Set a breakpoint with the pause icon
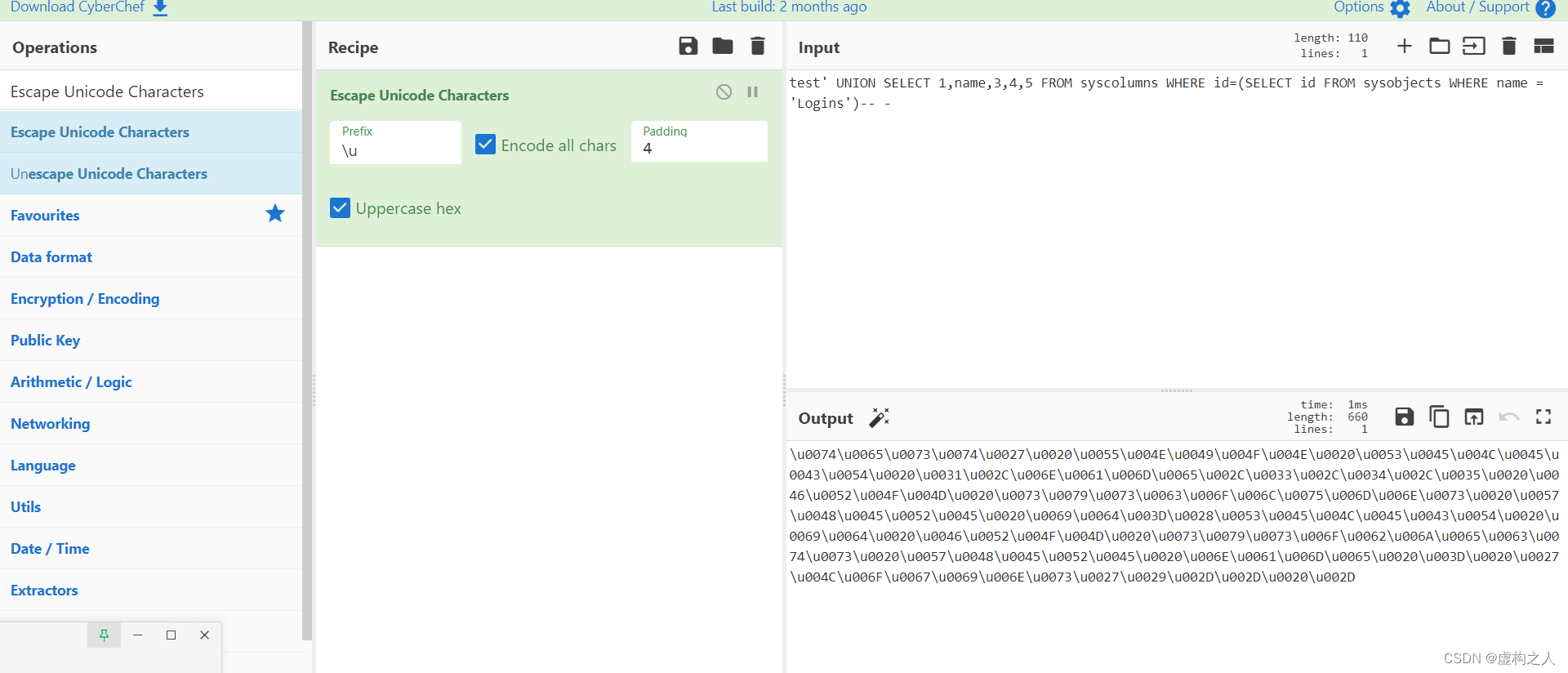The image size is (1568, 673). pos(753,92)
